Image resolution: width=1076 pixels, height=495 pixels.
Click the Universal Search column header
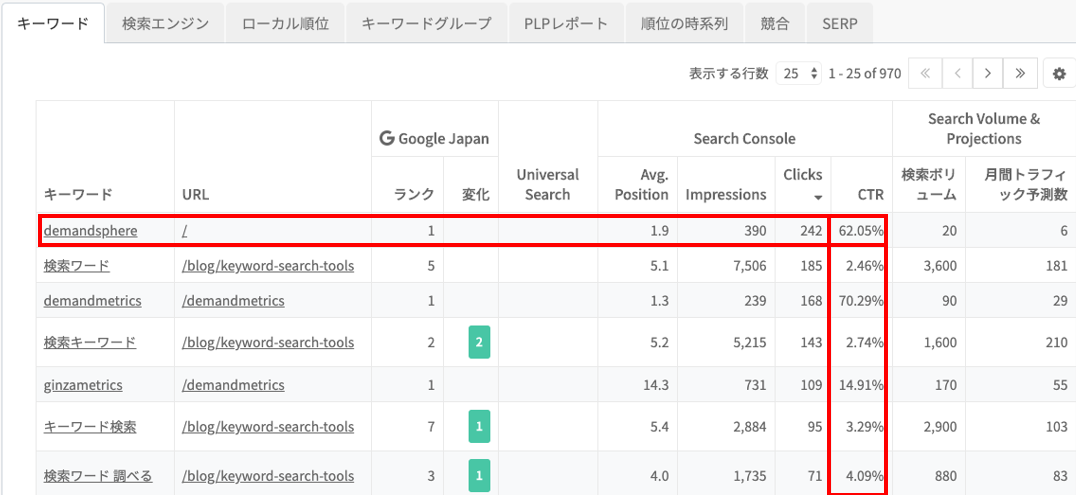coord(548,184)
